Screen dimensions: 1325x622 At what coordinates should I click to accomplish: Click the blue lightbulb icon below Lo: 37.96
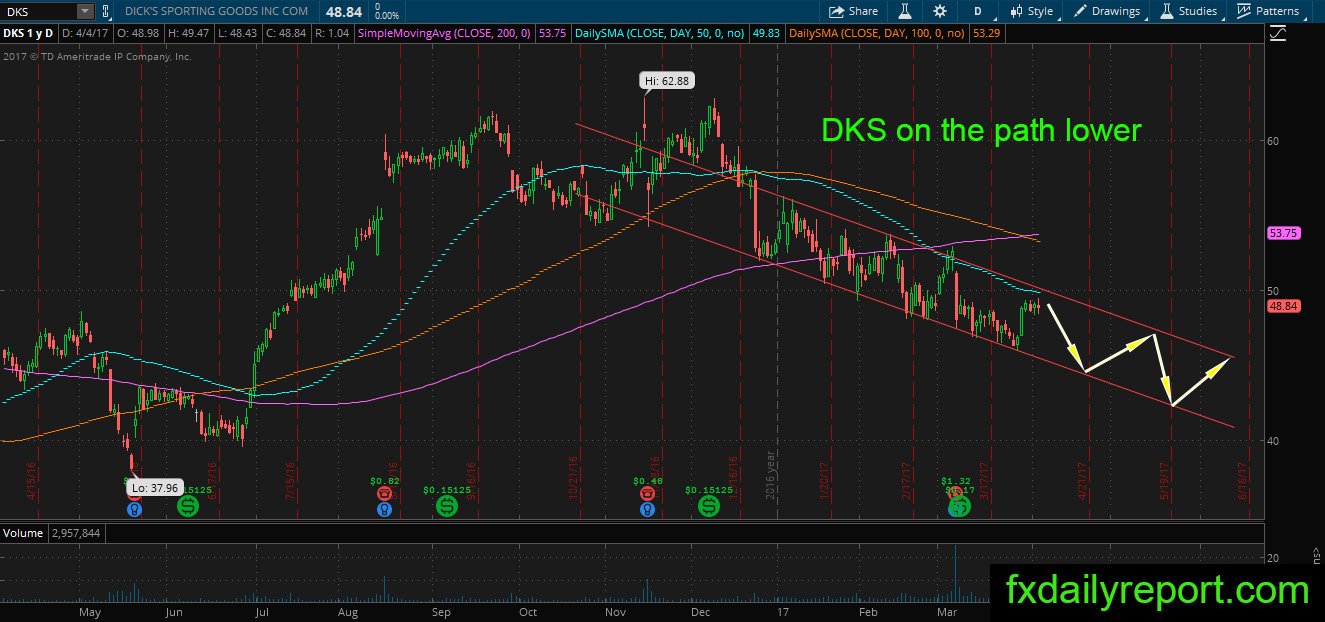[x=133, y=508]
